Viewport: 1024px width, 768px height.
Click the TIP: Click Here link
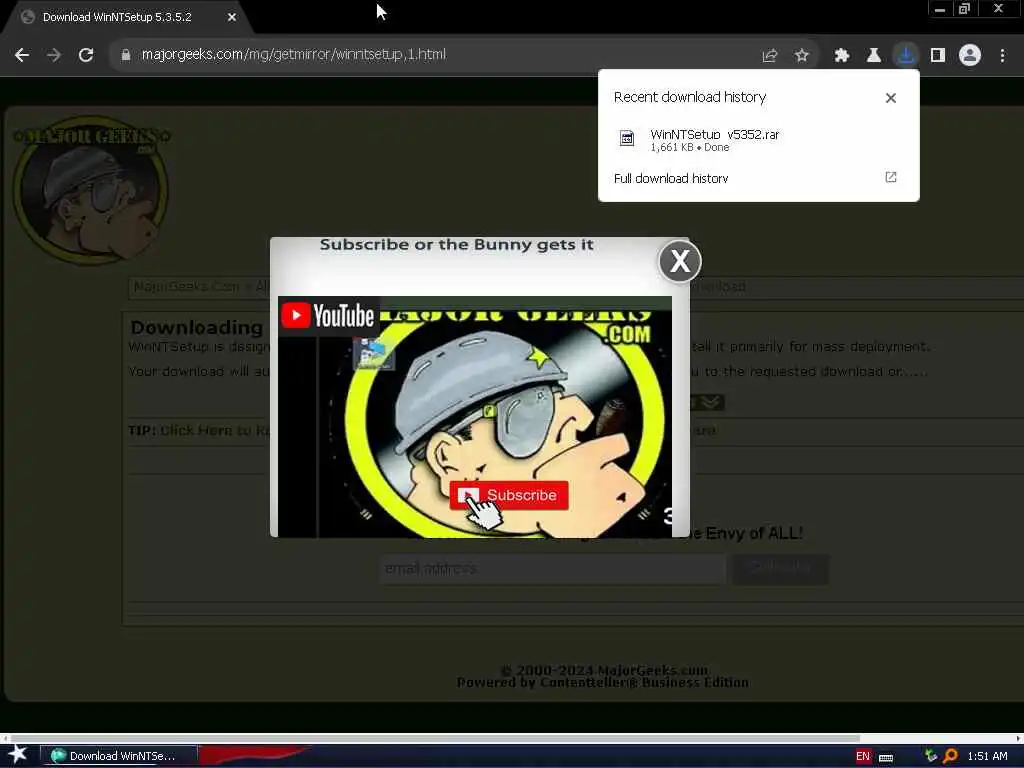coord(199,430)
